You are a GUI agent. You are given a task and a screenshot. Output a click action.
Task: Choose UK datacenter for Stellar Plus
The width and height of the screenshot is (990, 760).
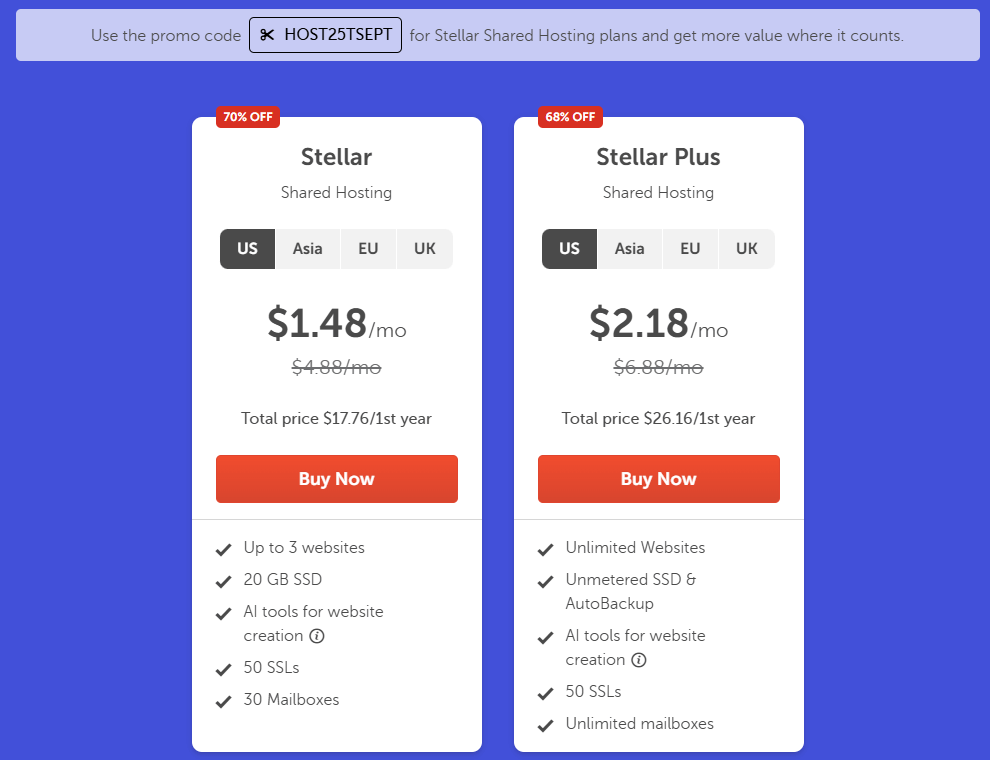click(747, 249)
